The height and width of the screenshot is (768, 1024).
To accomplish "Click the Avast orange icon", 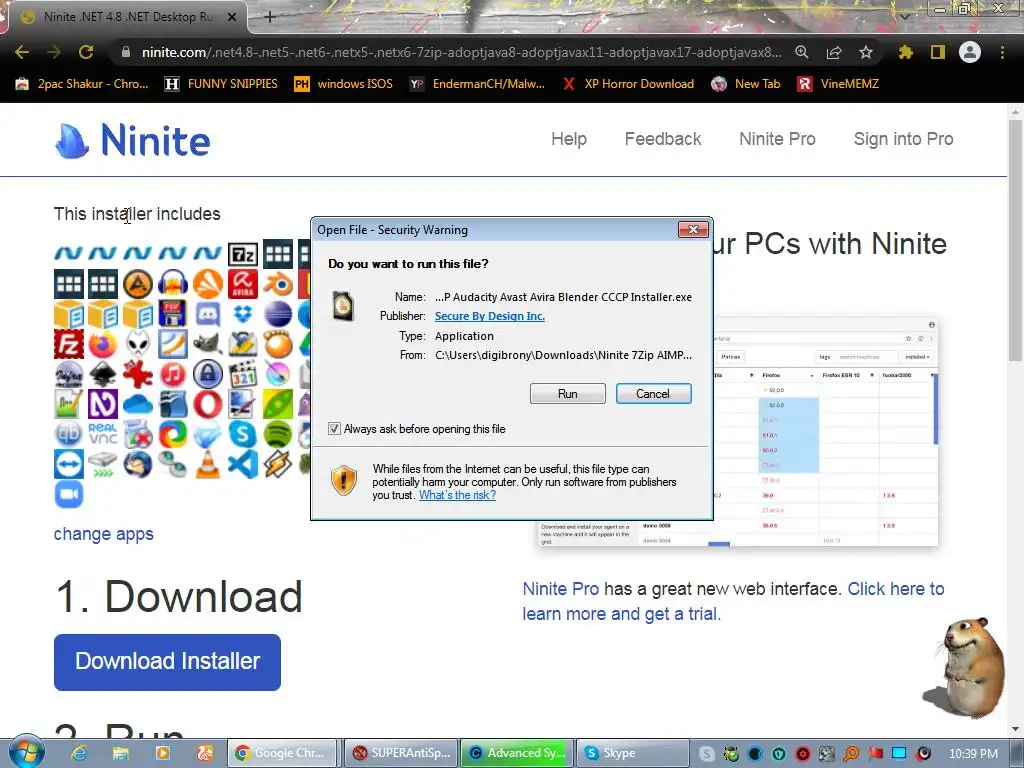I will click(208, 284).
